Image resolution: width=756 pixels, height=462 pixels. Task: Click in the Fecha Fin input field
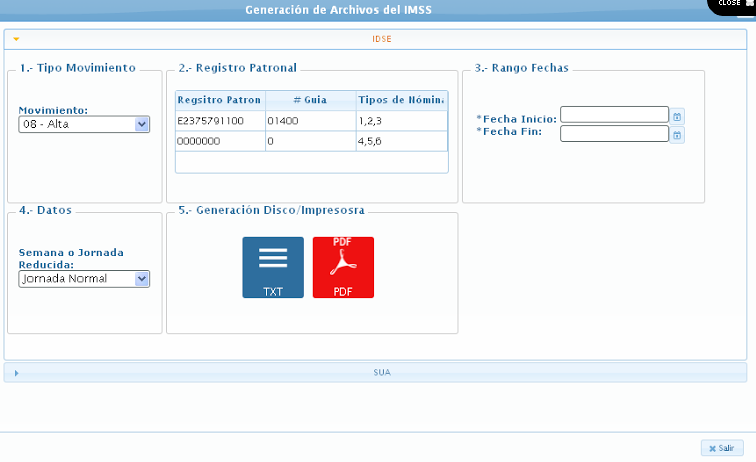[x=614, y=134]
